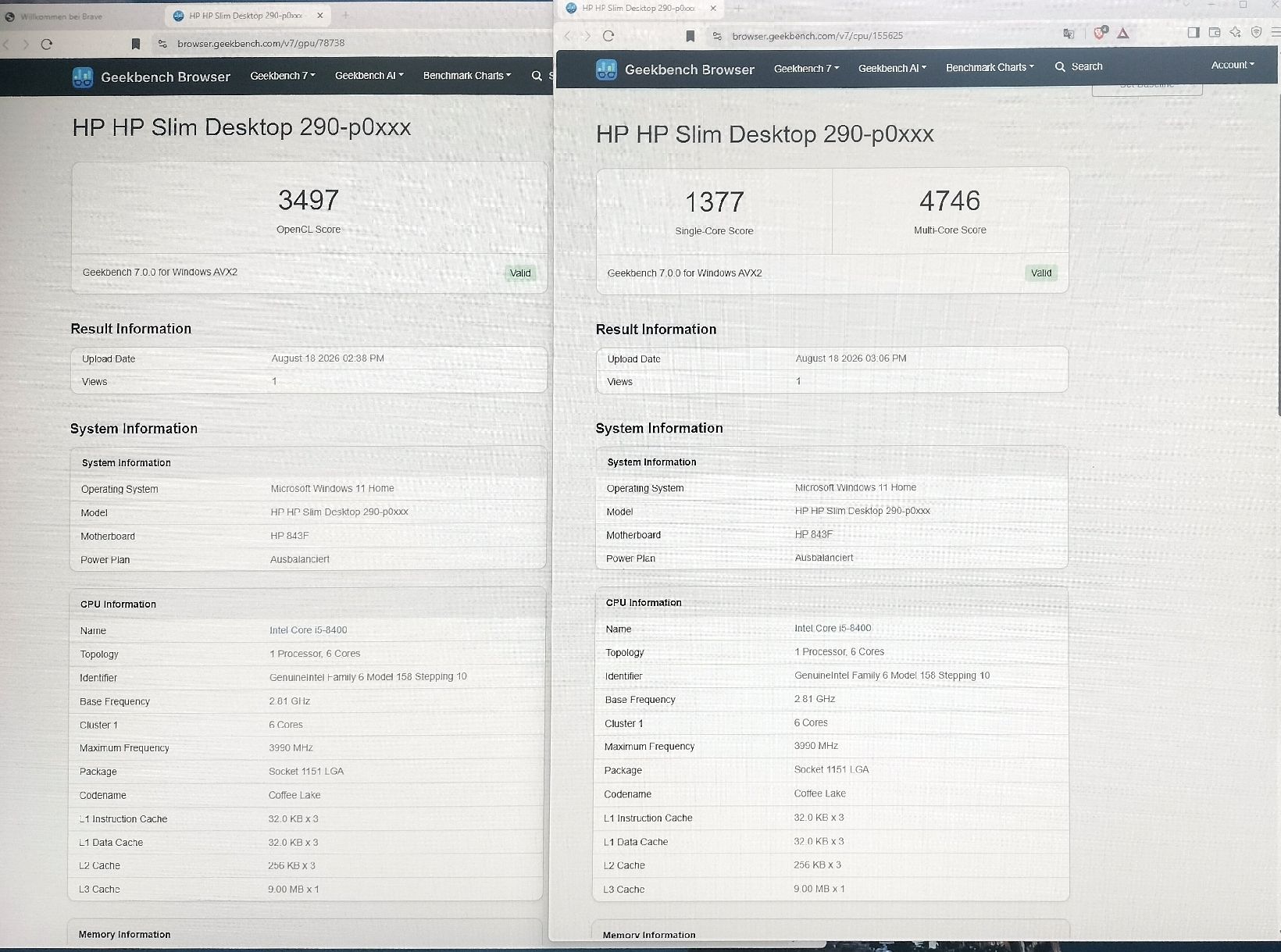The width and height of the screenshot is (1281, 952).
Task: Click the cpu/155625 address bar URL
Action: [x=817, y=36]
